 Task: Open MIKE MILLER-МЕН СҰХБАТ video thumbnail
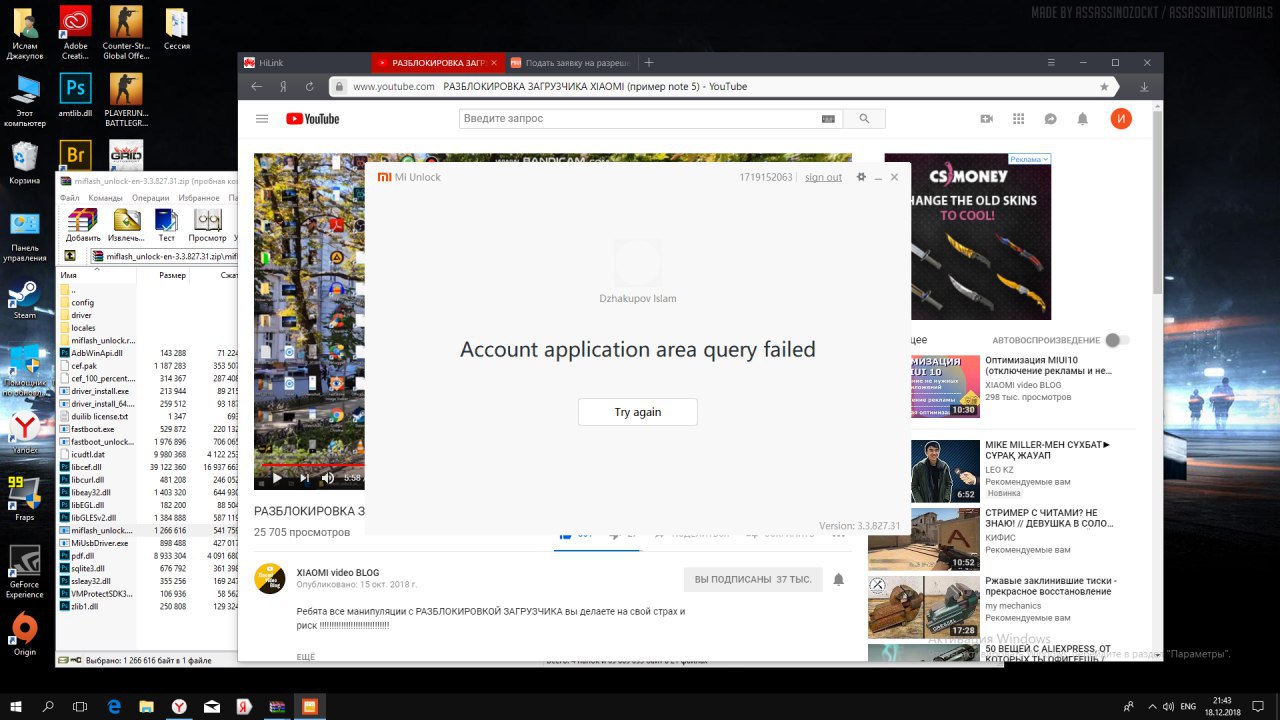click(946, 471)
